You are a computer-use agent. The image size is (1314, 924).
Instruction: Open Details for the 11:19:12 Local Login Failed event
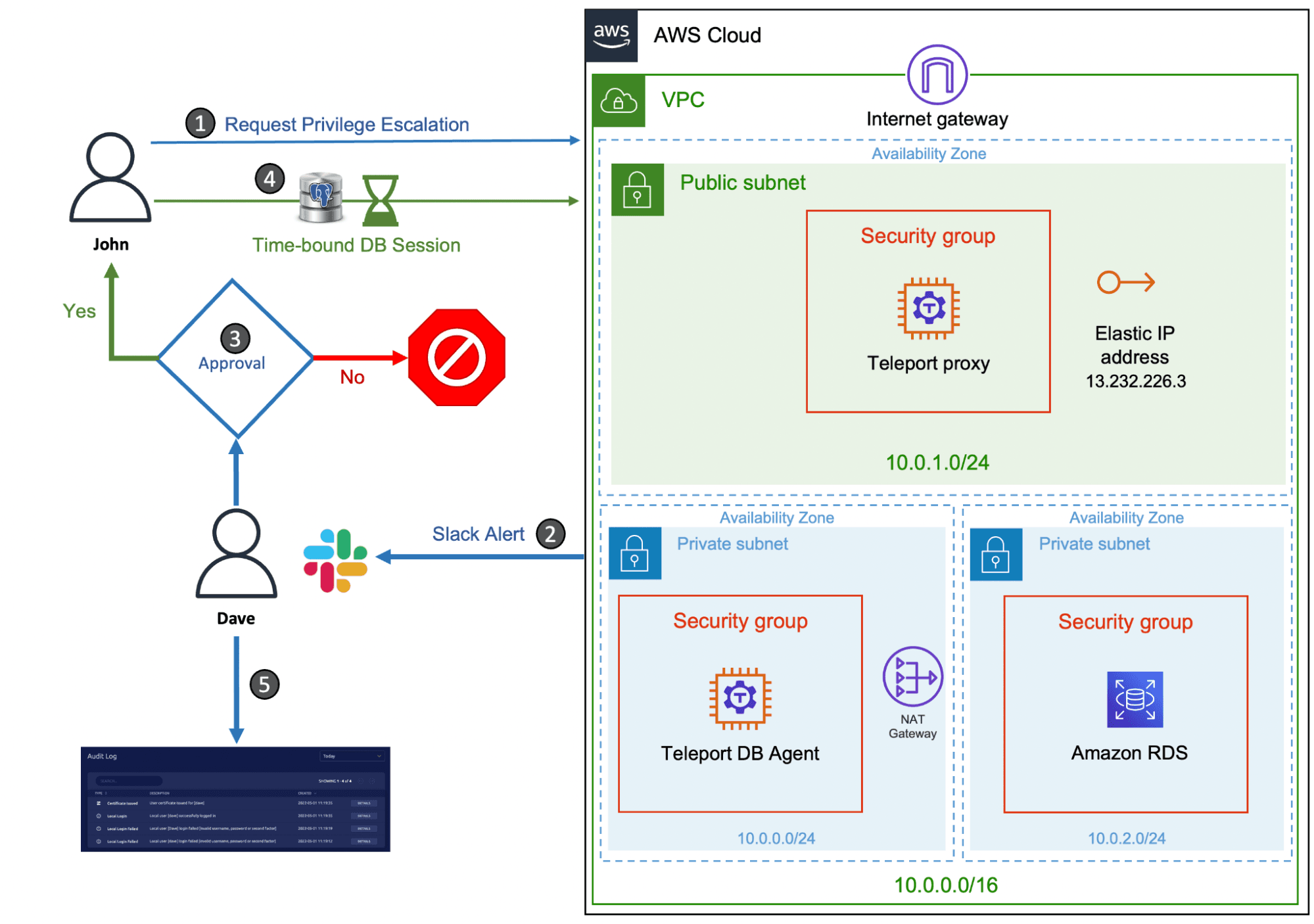pos(364,841)
